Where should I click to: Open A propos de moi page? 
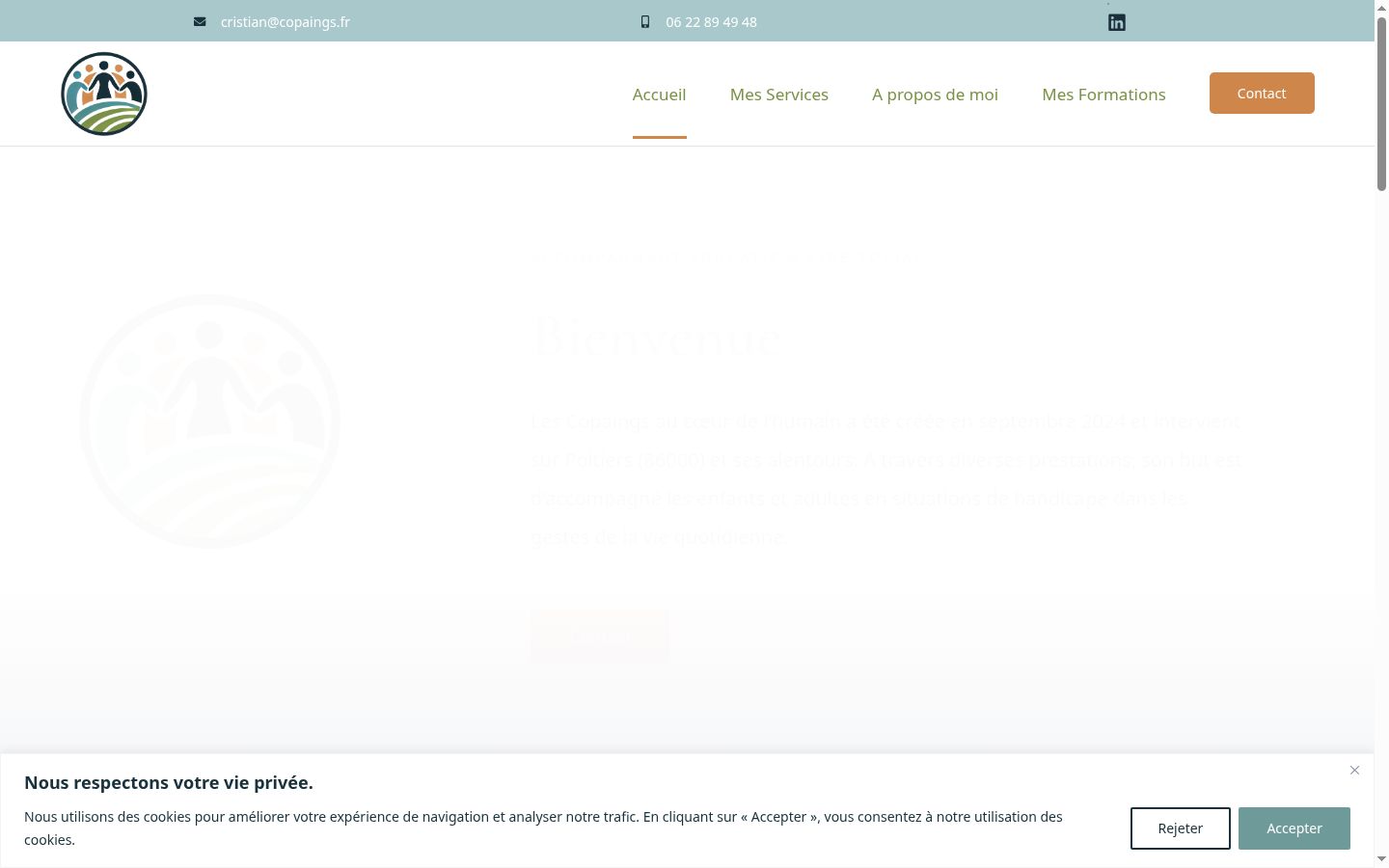935,94
